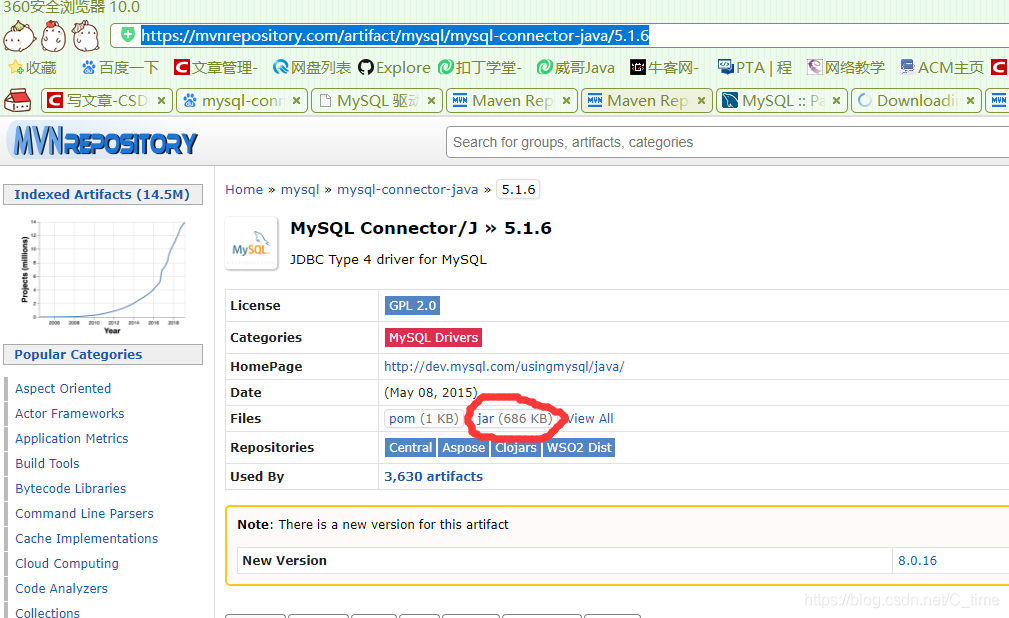Click the red house home icon beside the tabs
This screenshot has height=618, width=1009.
click(18, 100)
